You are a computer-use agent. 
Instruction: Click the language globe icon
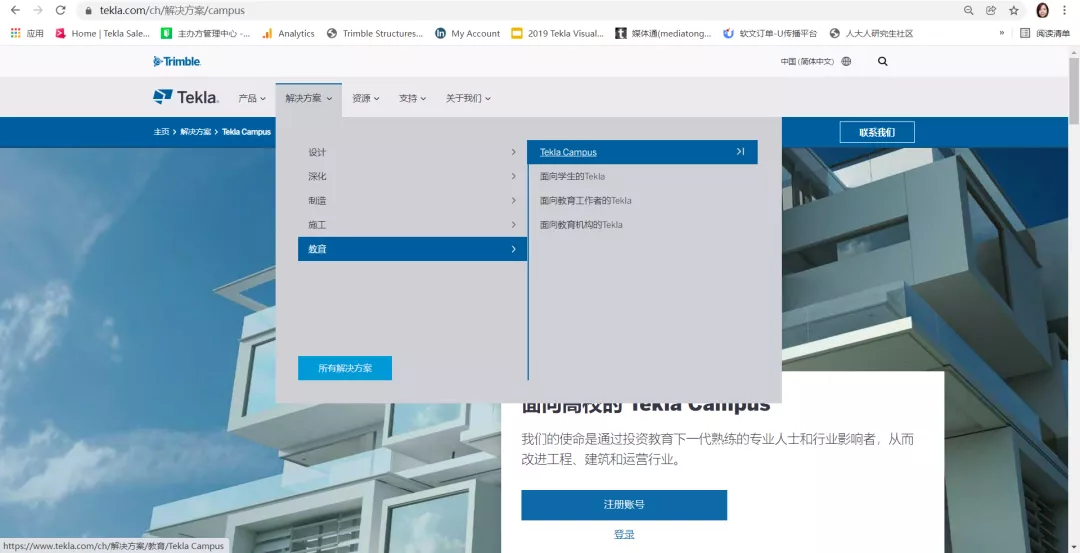click(x=847, y=61)
